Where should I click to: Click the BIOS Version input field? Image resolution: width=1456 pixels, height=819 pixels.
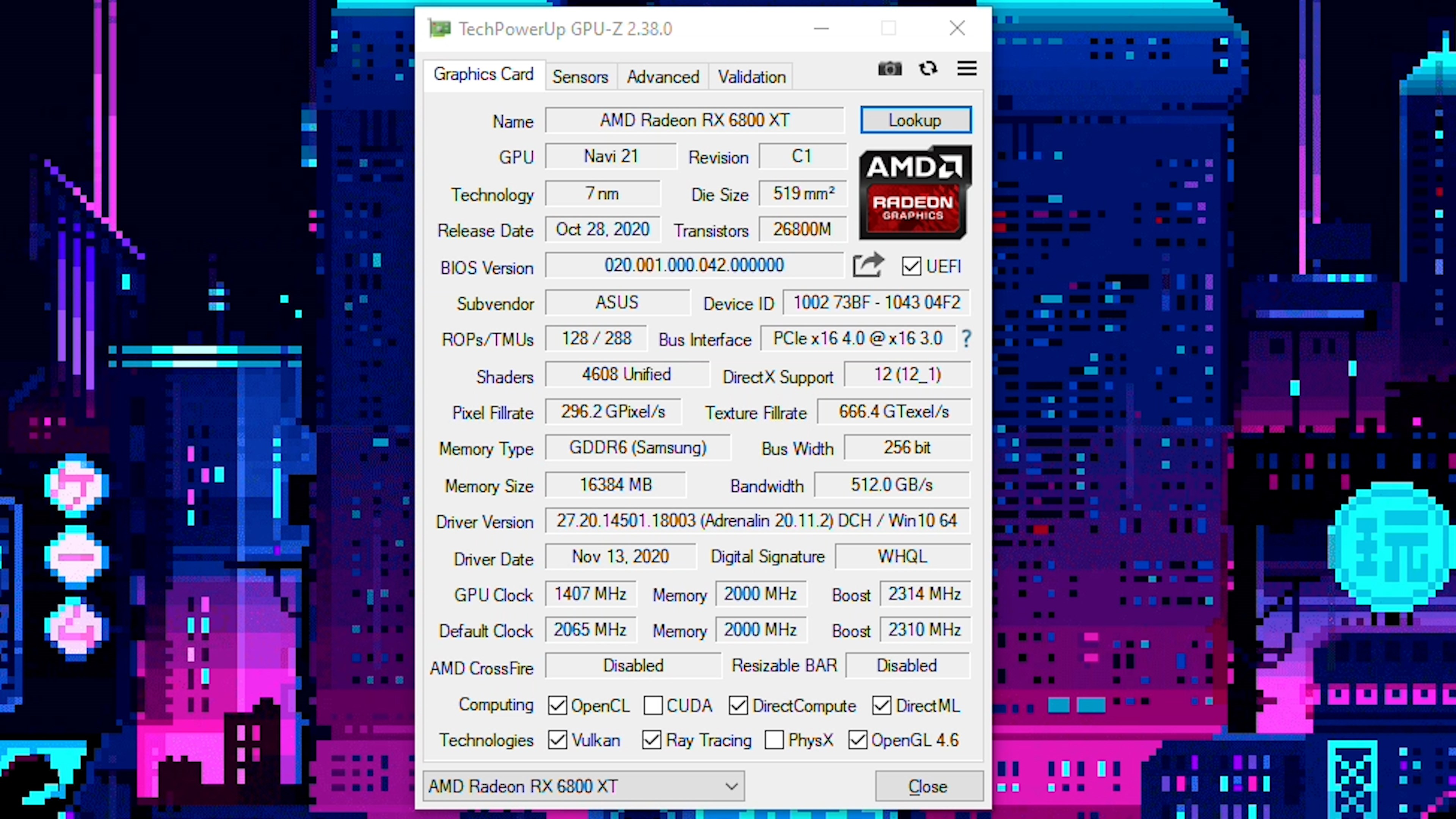[x=693, y=265]
